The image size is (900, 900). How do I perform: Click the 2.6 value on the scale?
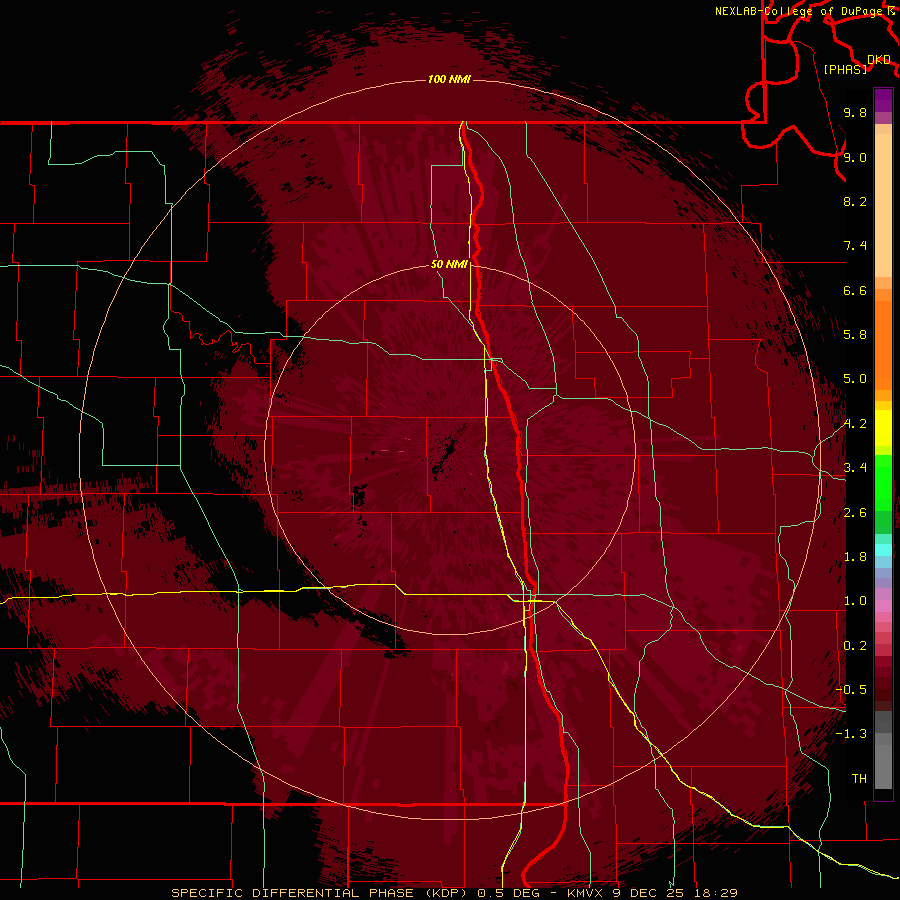tap(855, 513)
